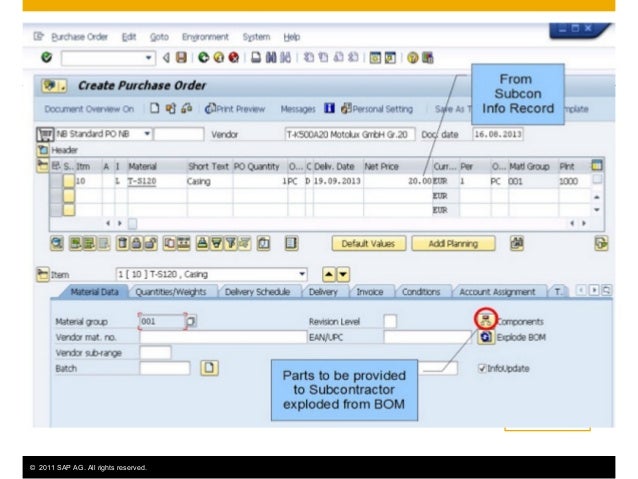The height and width of the screenshot is (479, 638).
Task: Click the Hold document icon beside Create
Action: click(170, 109)
